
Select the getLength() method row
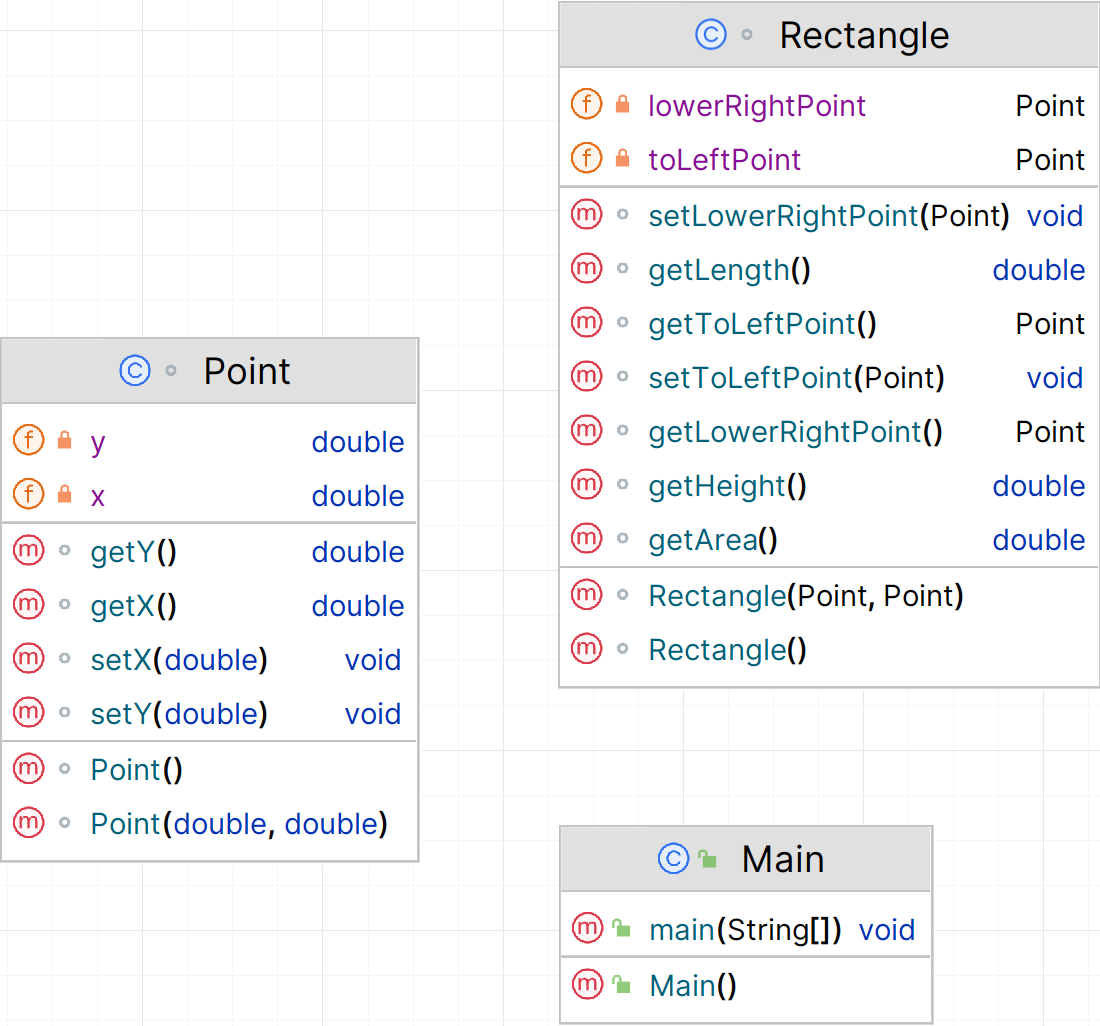729,270
